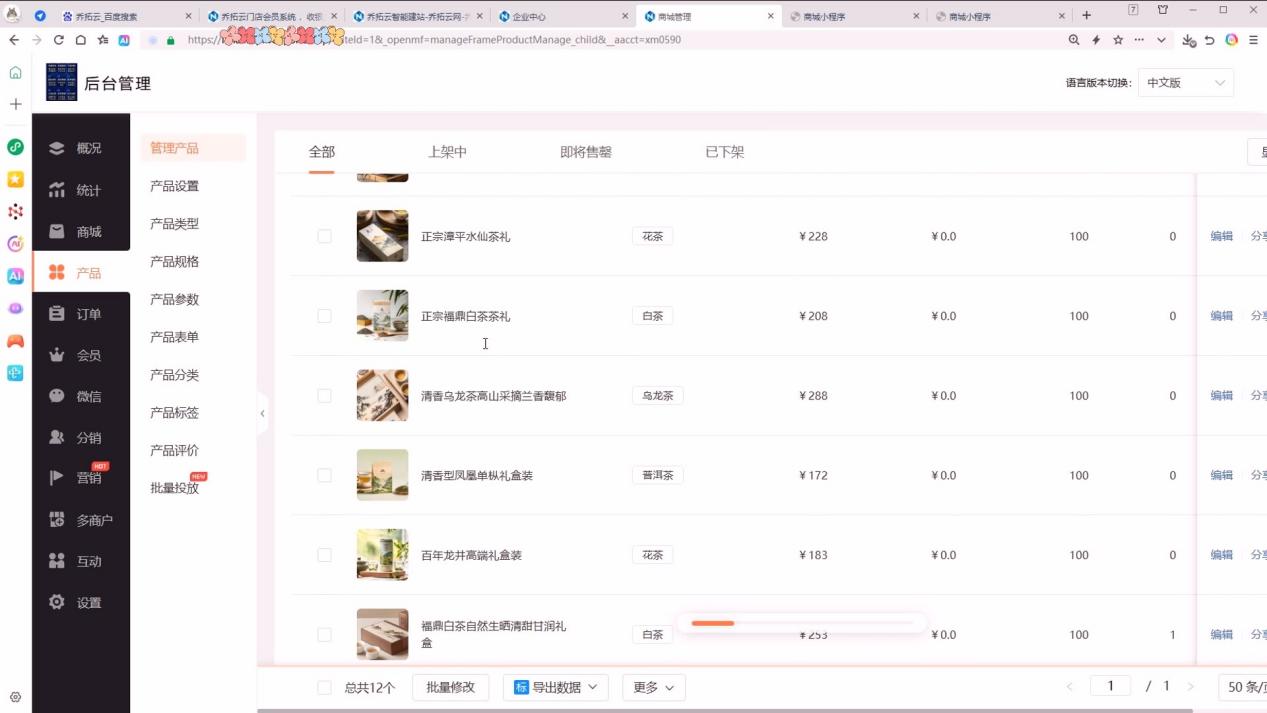Open the 订单 orders sidebar icon
Viewport: 1267px width, 713px height.
point(57,314)
